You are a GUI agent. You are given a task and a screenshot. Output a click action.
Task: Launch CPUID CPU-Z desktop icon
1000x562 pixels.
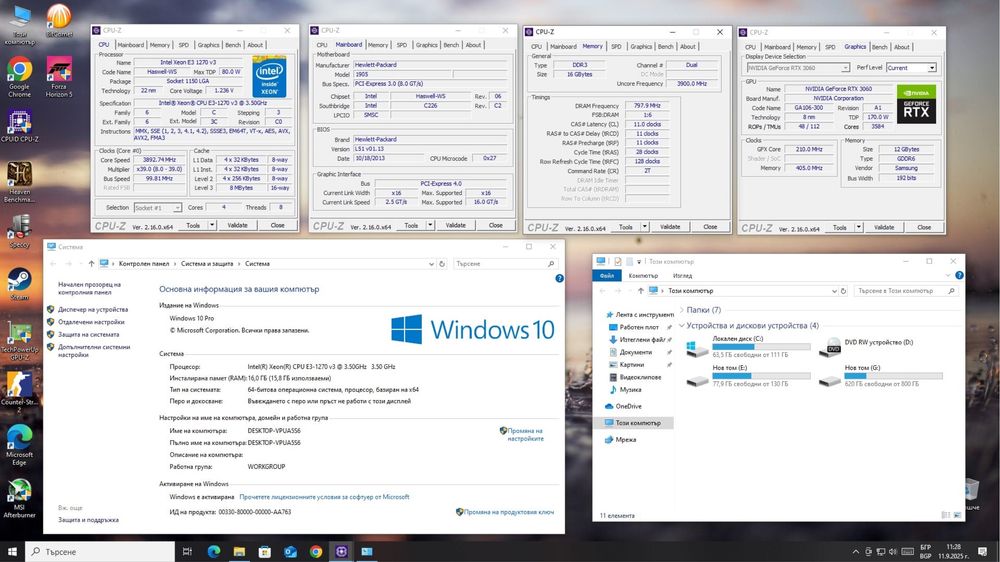click(19, 126)
